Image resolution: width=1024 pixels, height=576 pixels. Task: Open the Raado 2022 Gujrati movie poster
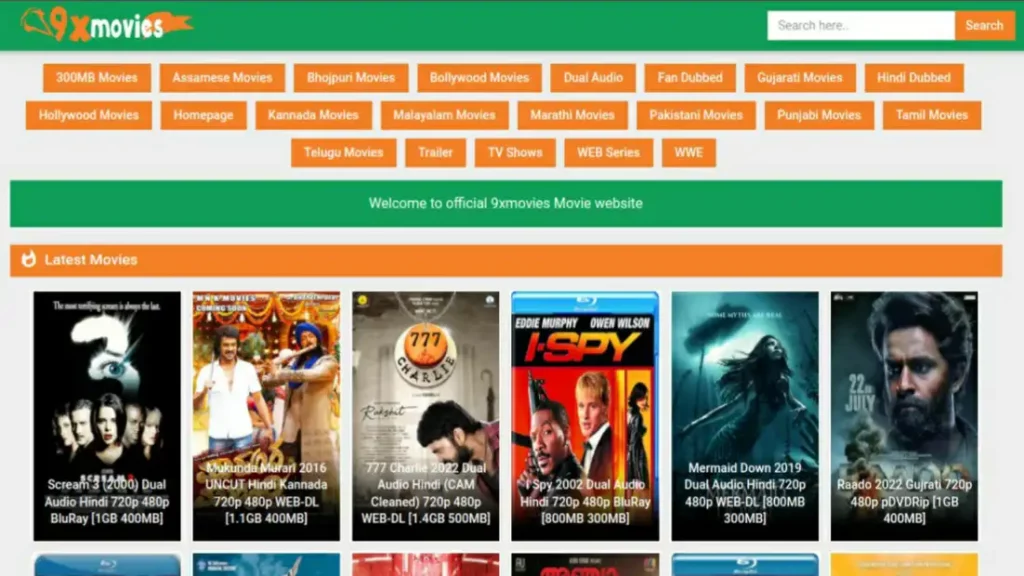[904, 416]
